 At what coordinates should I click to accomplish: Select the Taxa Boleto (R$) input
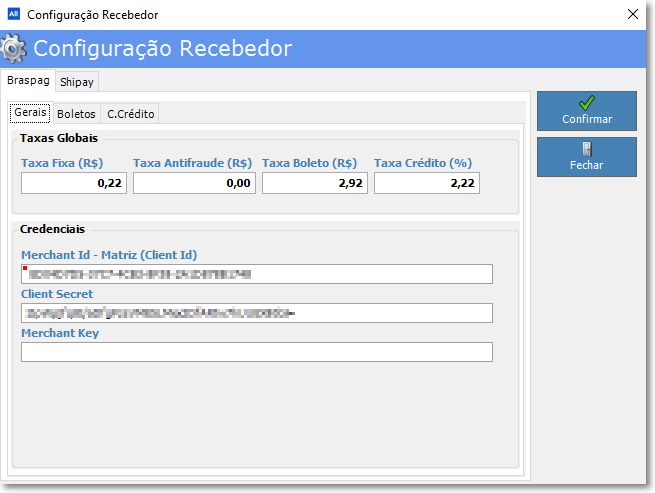point(314,183)
